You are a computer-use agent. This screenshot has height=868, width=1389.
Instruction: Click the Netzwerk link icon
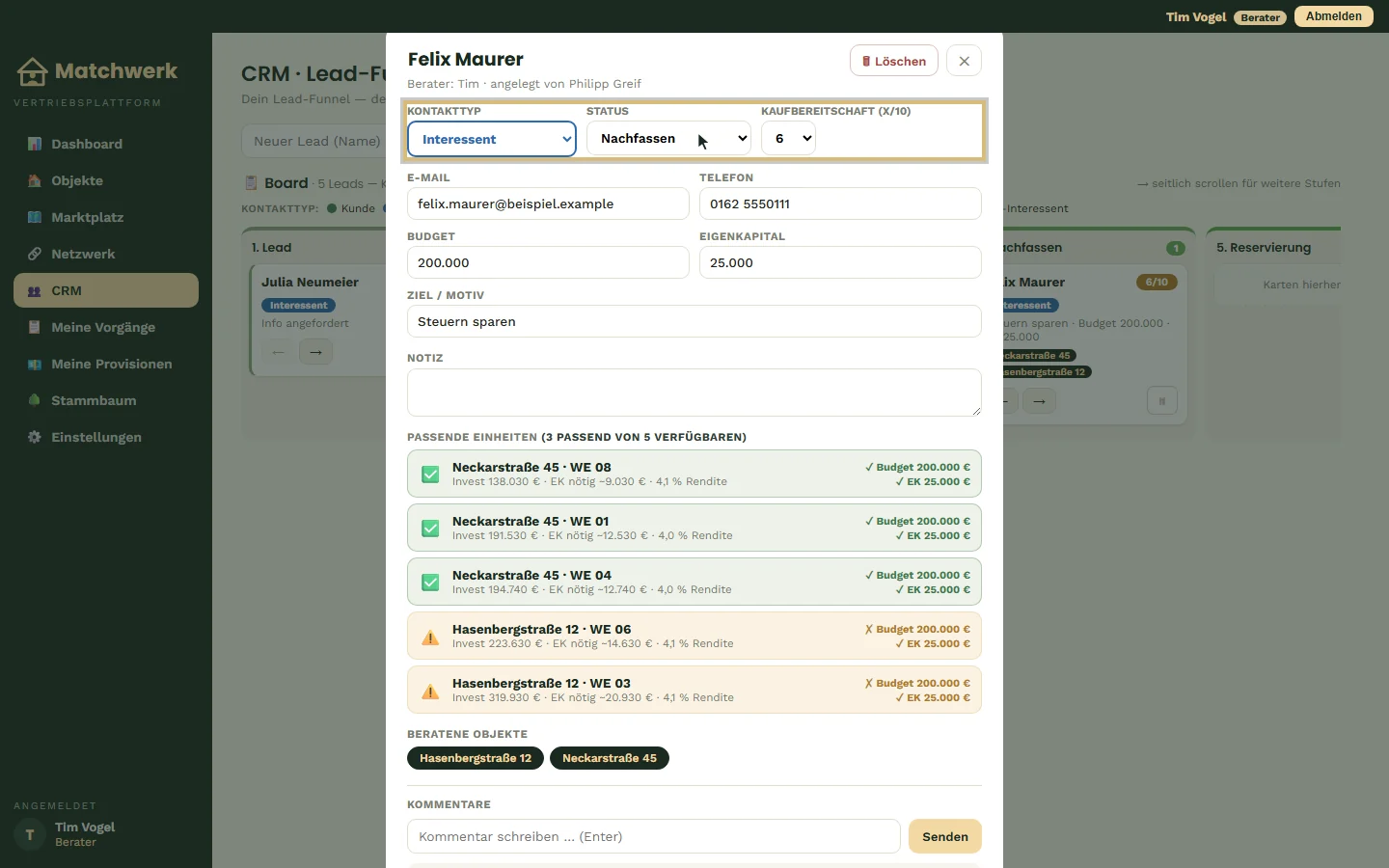pos(35,254)
